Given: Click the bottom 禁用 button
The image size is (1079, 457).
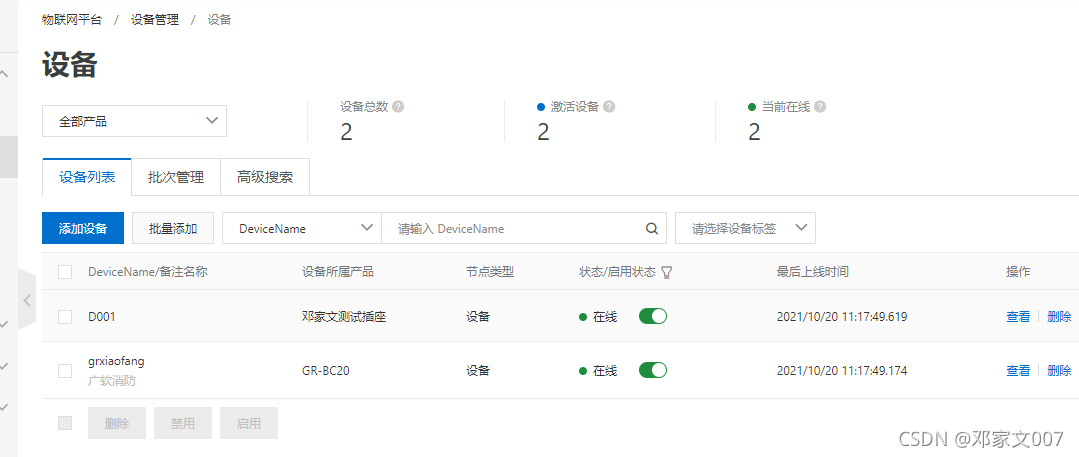Looking at the screenshot, I should click(x=183, y=423).
